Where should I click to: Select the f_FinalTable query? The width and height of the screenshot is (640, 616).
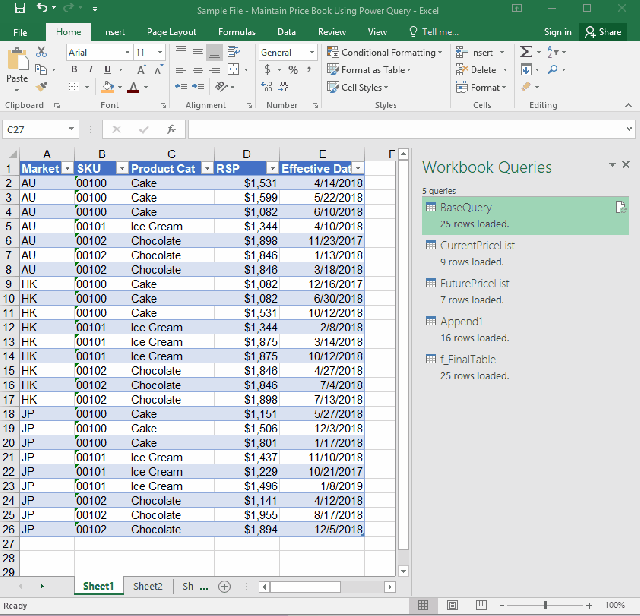pos(525,367)
